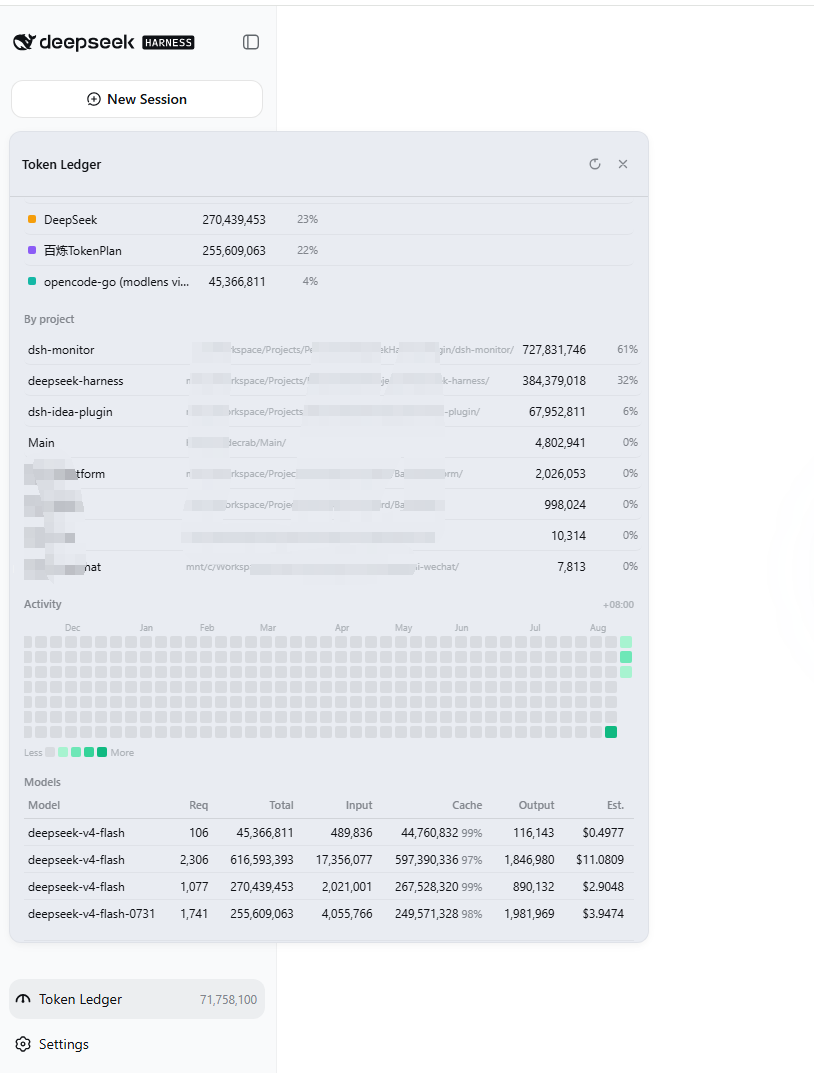Screen dimensions: 814x1073
Task: Click the purple 百炼TokenPlan color marker
Action: click(31, 250)
